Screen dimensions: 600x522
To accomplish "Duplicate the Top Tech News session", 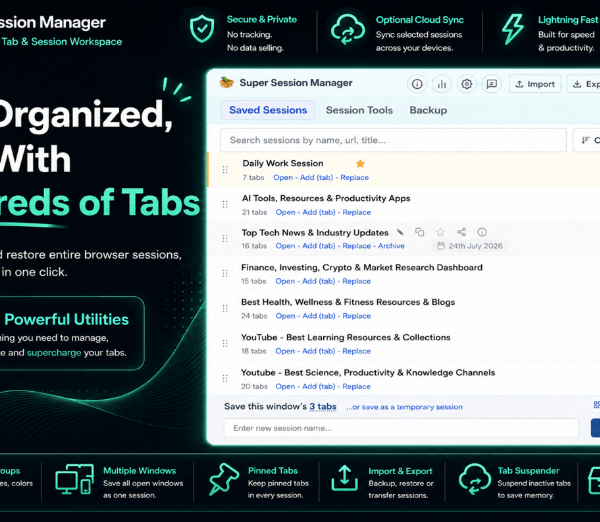I will (420, 232).
